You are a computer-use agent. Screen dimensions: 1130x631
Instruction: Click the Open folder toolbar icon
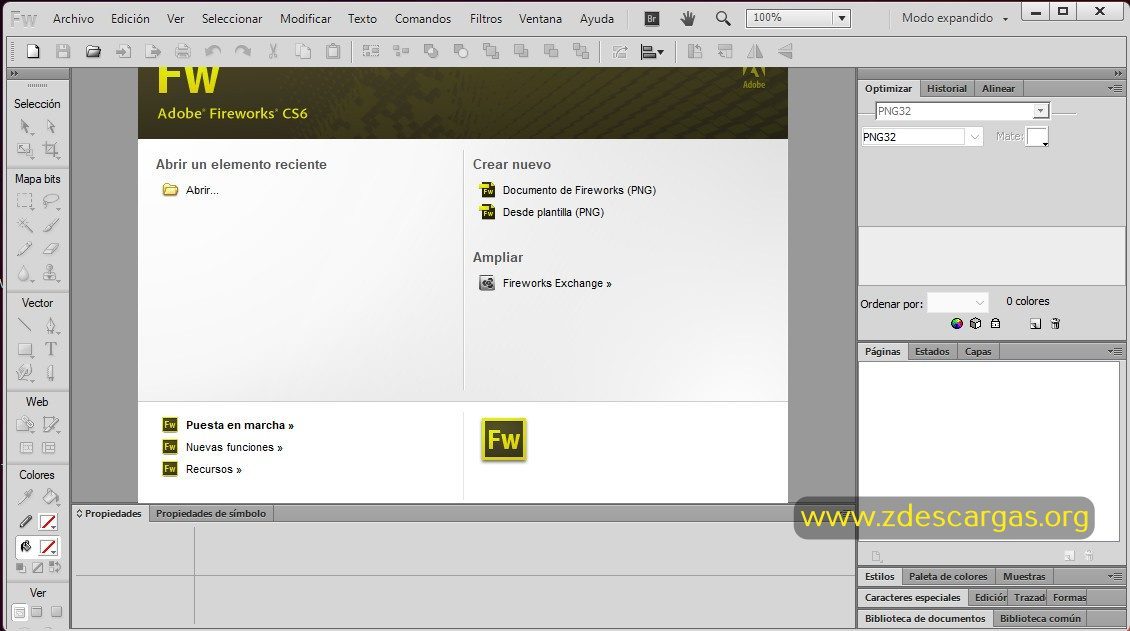tap(93, 51)
